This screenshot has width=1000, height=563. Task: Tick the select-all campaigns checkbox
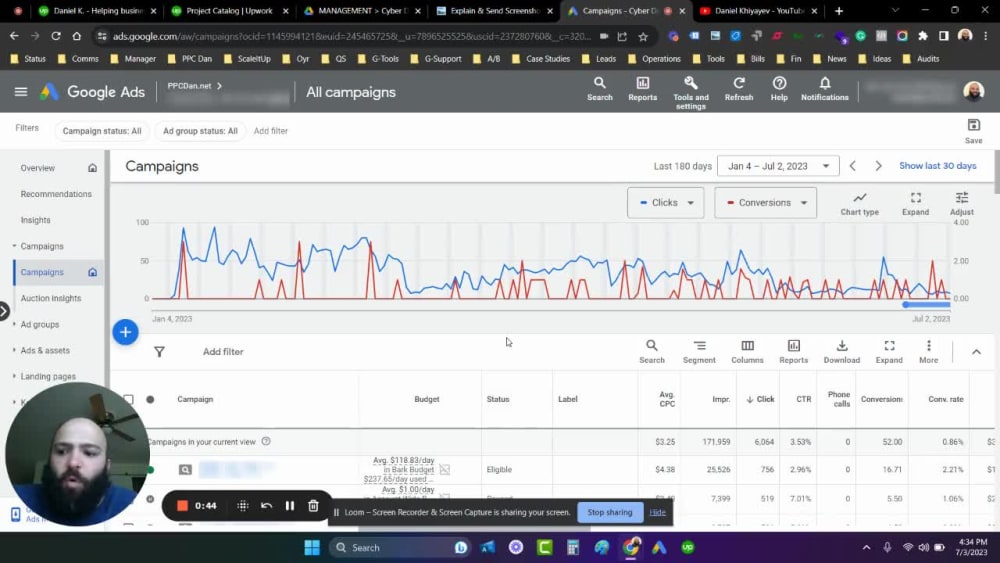(129, 399)
